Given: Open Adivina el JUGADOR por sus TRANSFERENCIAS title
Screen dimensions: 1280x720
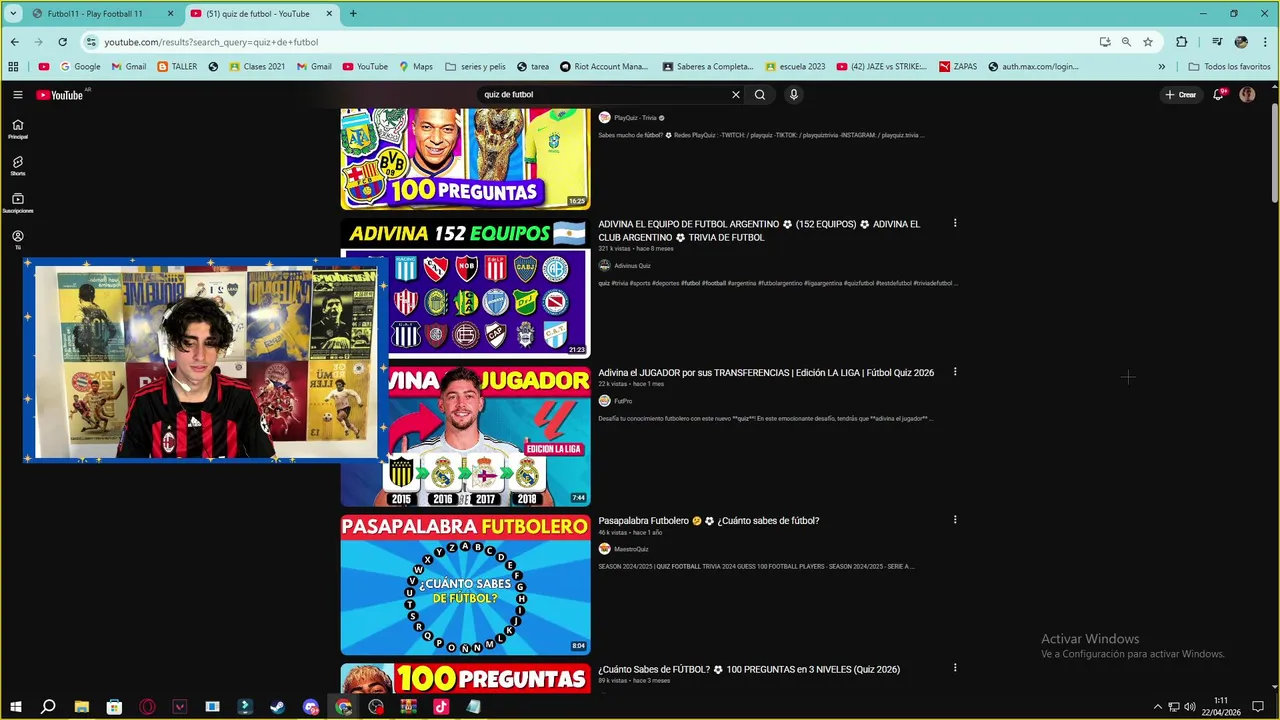Looking at the screenshot, I should (x=766, y=373).
